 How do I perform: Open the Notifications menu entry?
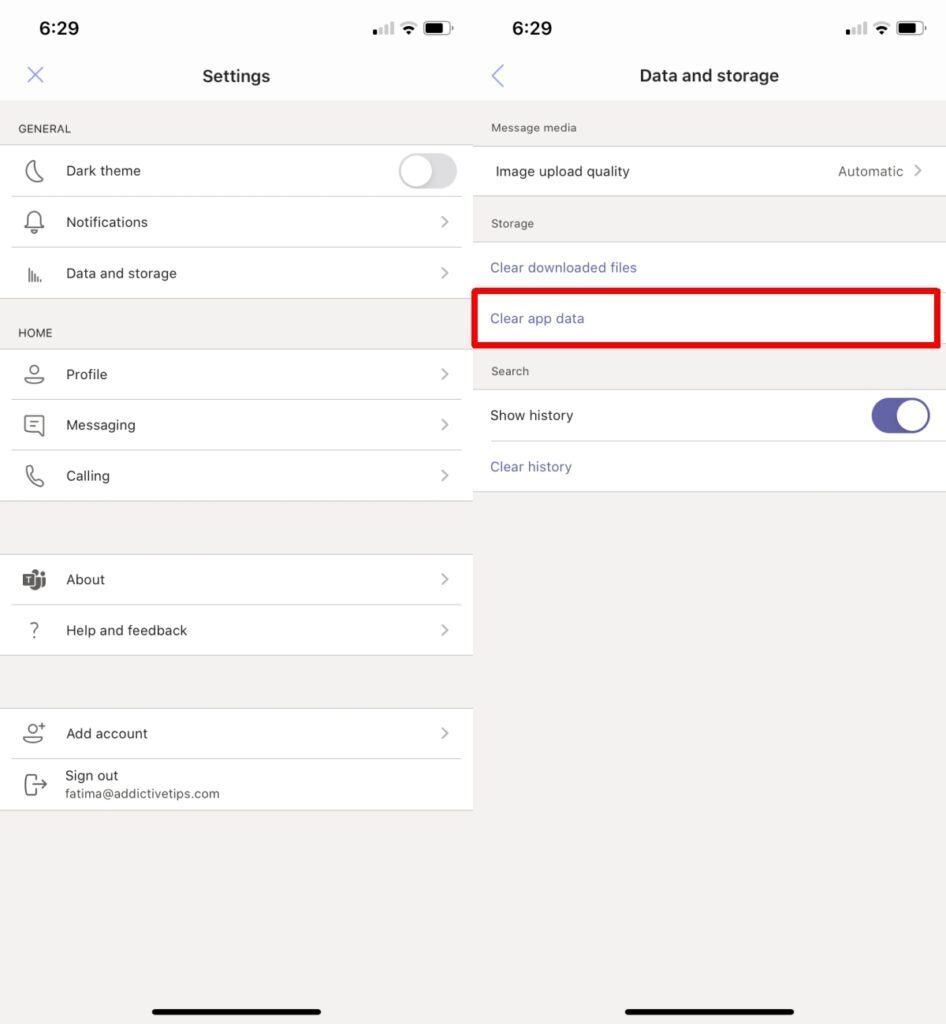[236, 221]
